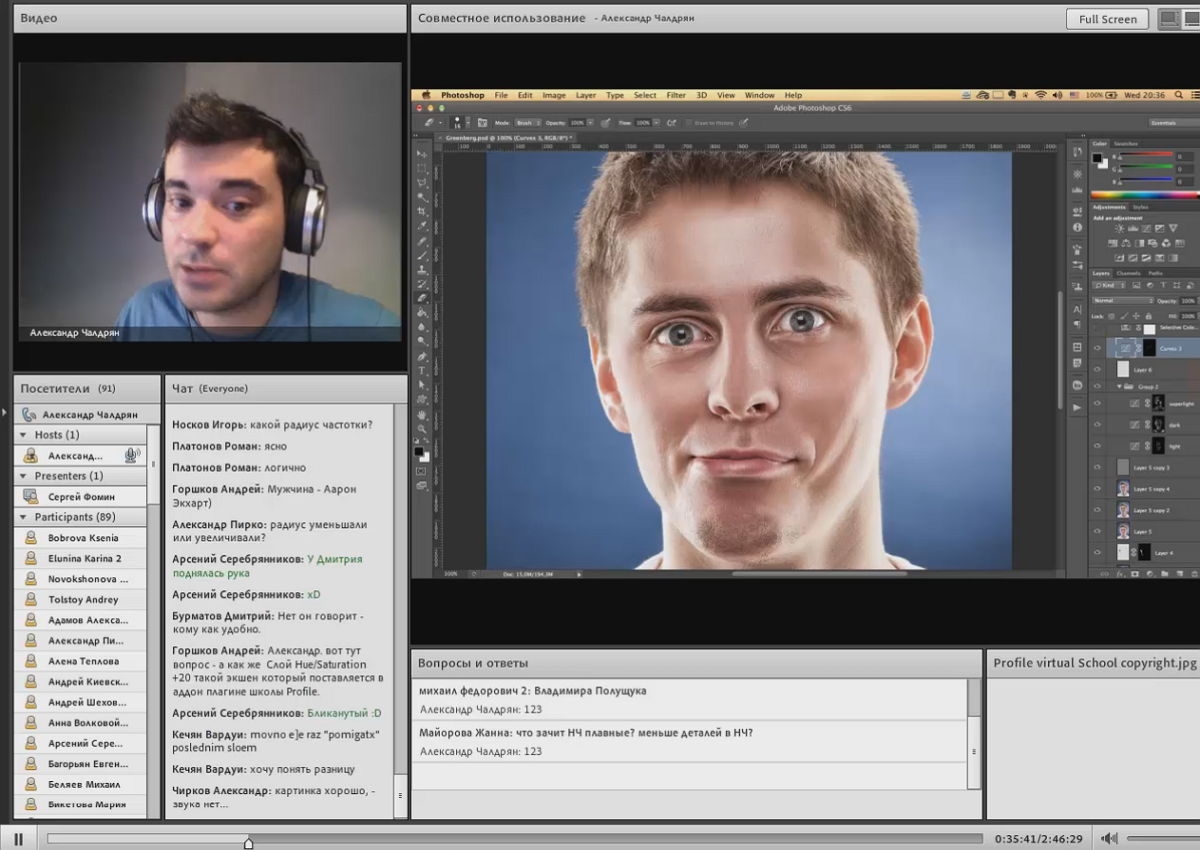Pause the recording playback
Viewport: 1200px width, 850px height.
pos(19,838)
